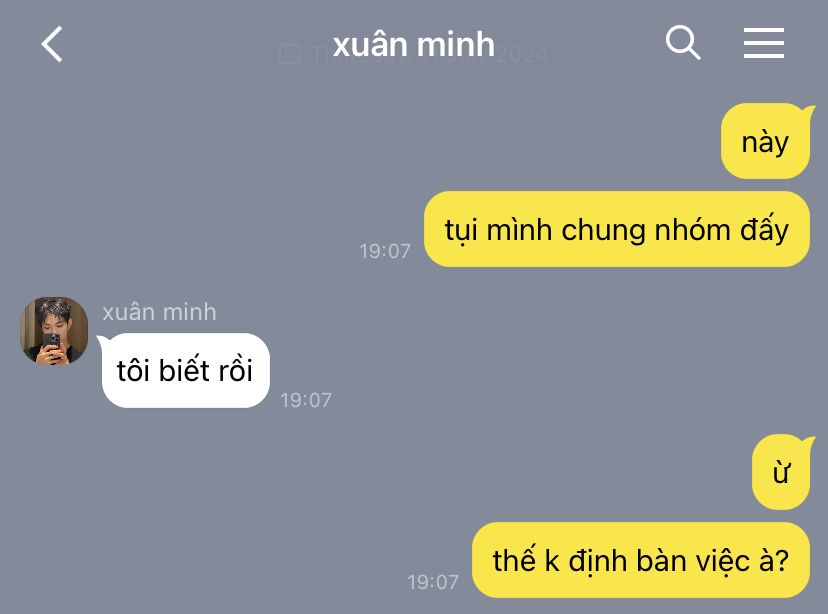Tap the 19:07 timestamp beside "tụi mình" message
Image resolution: width=828 pixels, height=614 pixels.
pyautogui.click(x=385, y=251)
